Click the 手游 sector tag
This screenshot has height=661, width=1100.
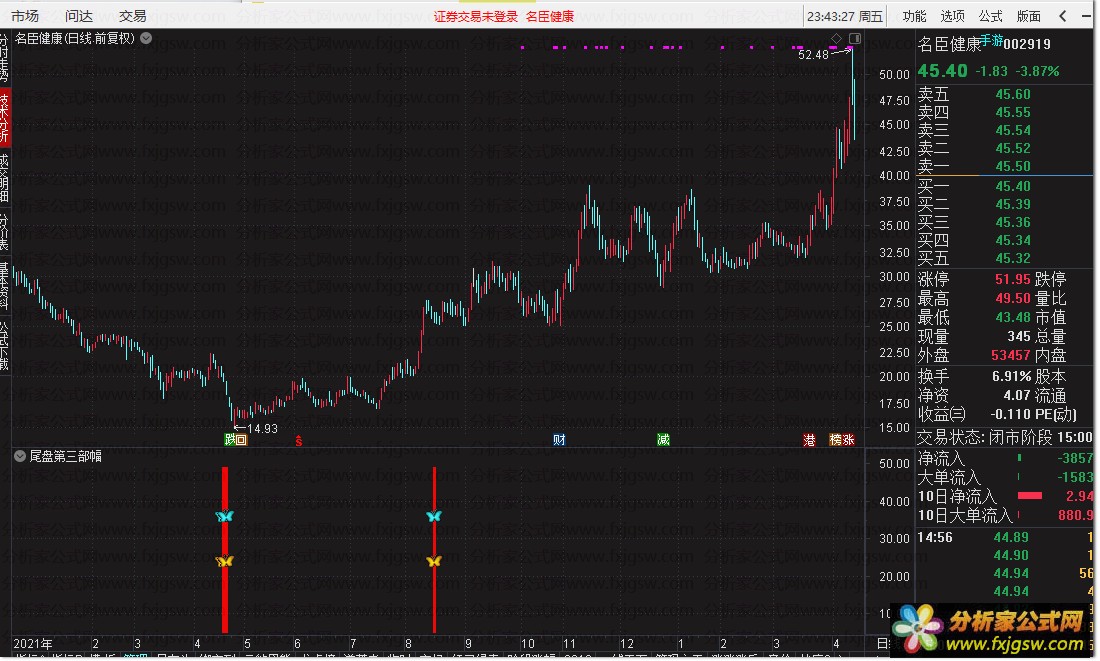[991, 40]
